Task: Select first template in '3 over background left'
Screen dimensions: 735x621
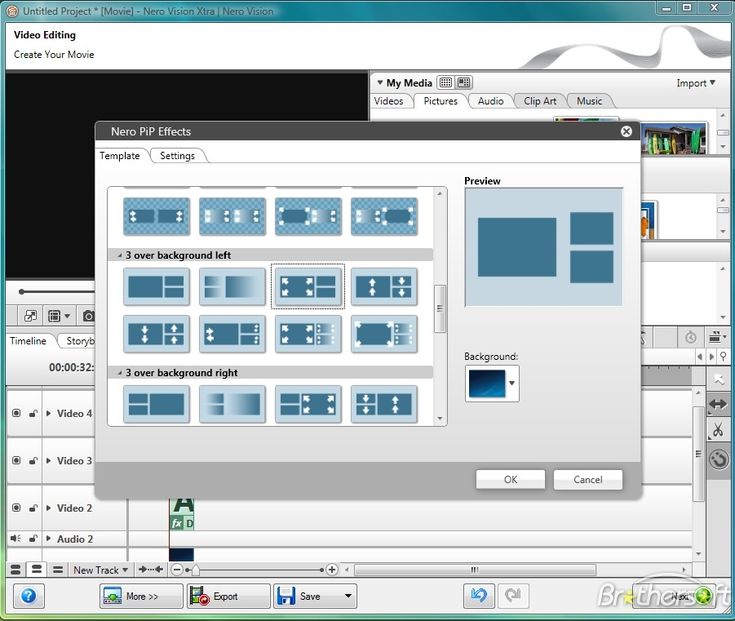Action: (157, 287)
